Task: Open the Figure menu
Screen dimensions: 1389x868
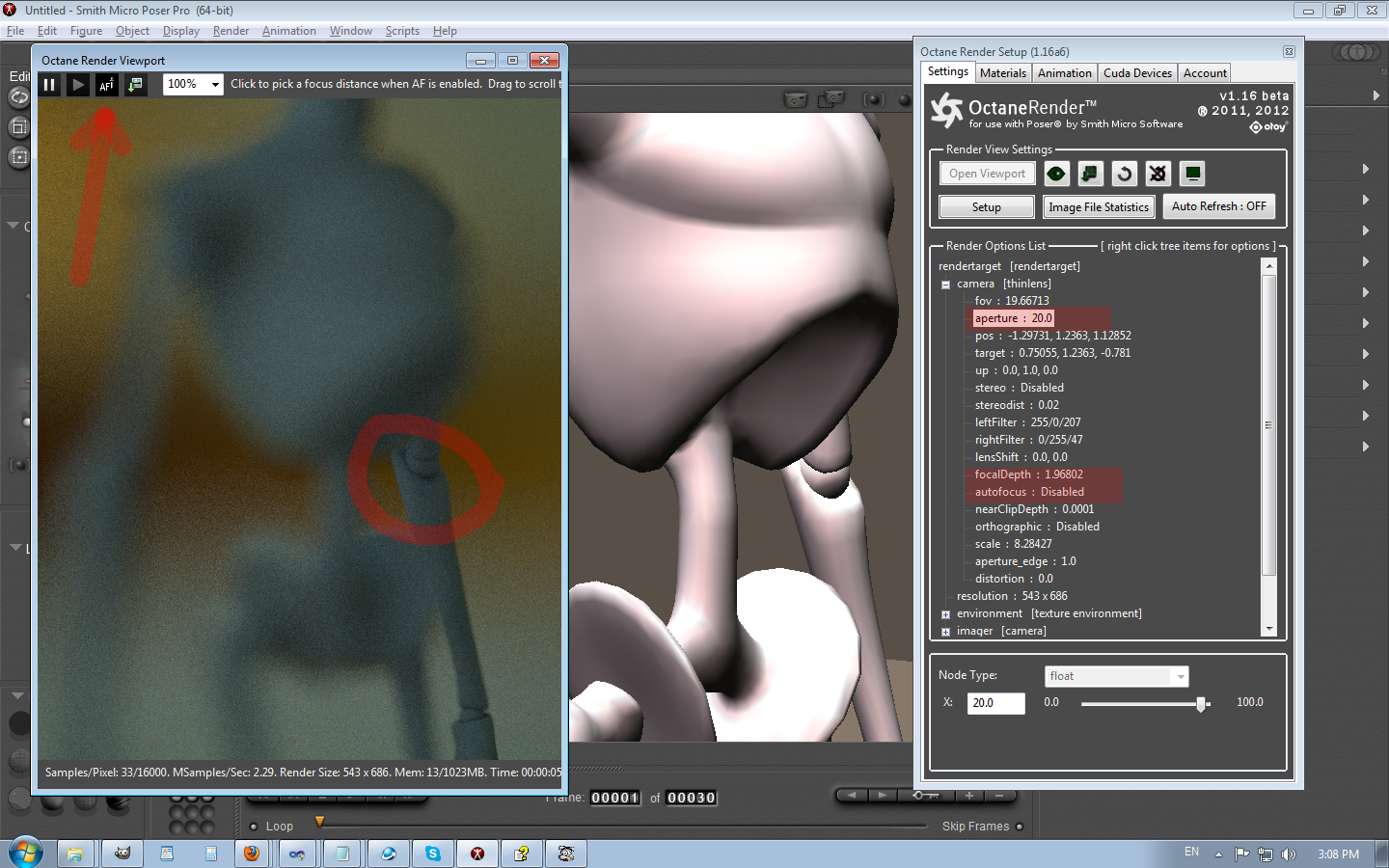Action: (86, 31)
